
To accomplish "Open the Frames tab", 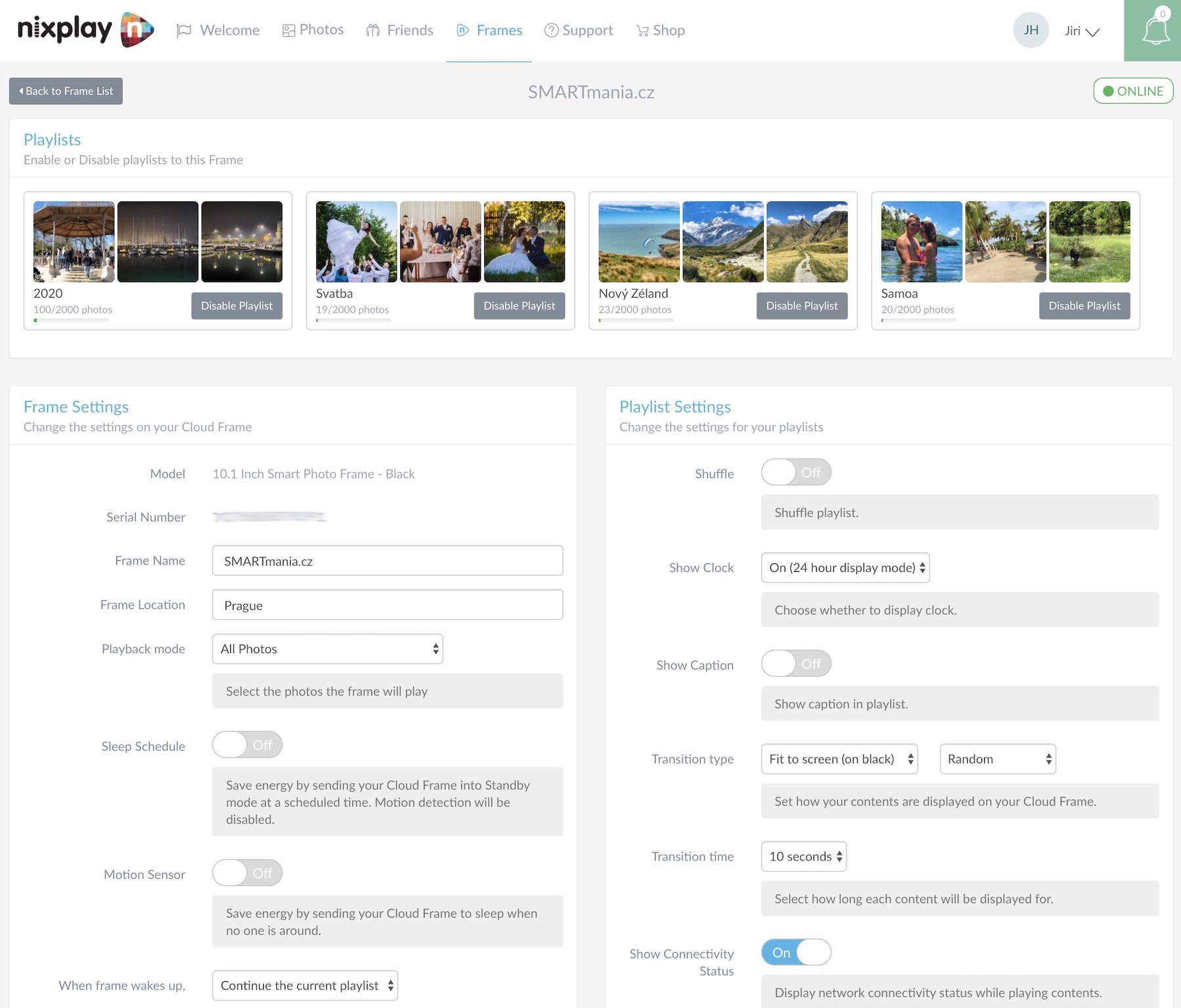I will tap(489, 31).
